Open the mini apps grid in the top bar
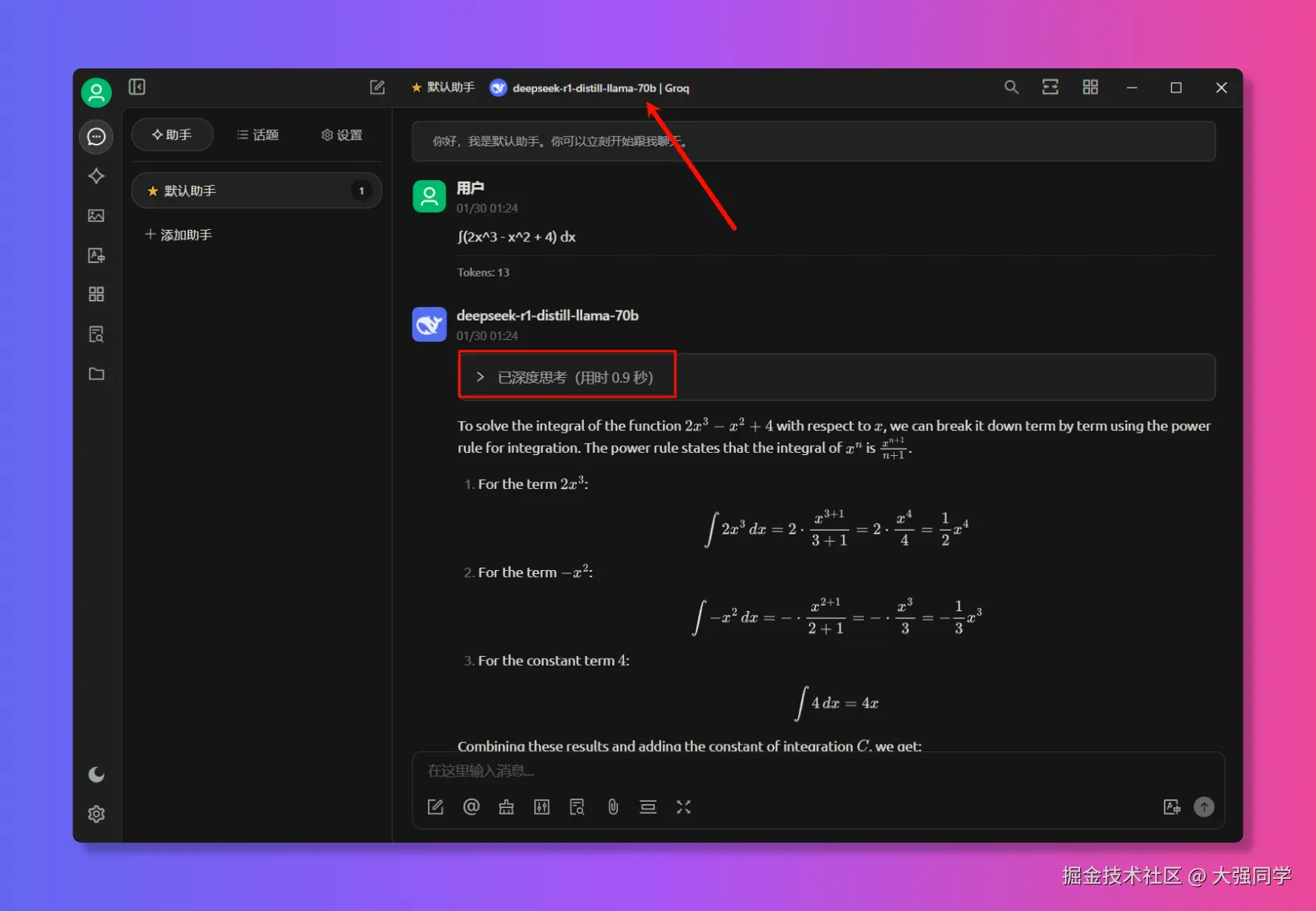1316x911 pixels. coord(1090,88)
